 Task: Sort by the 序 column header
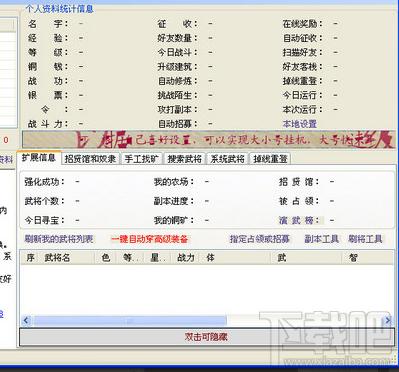pos(30,258)
